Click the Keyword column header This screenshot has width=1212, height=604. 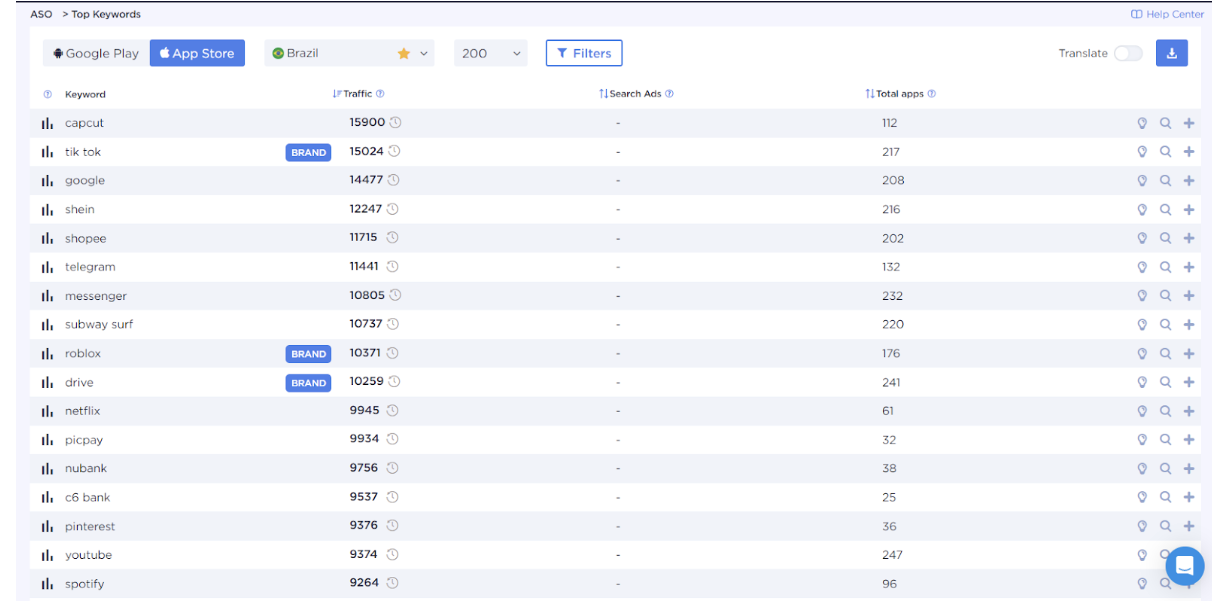85,94
